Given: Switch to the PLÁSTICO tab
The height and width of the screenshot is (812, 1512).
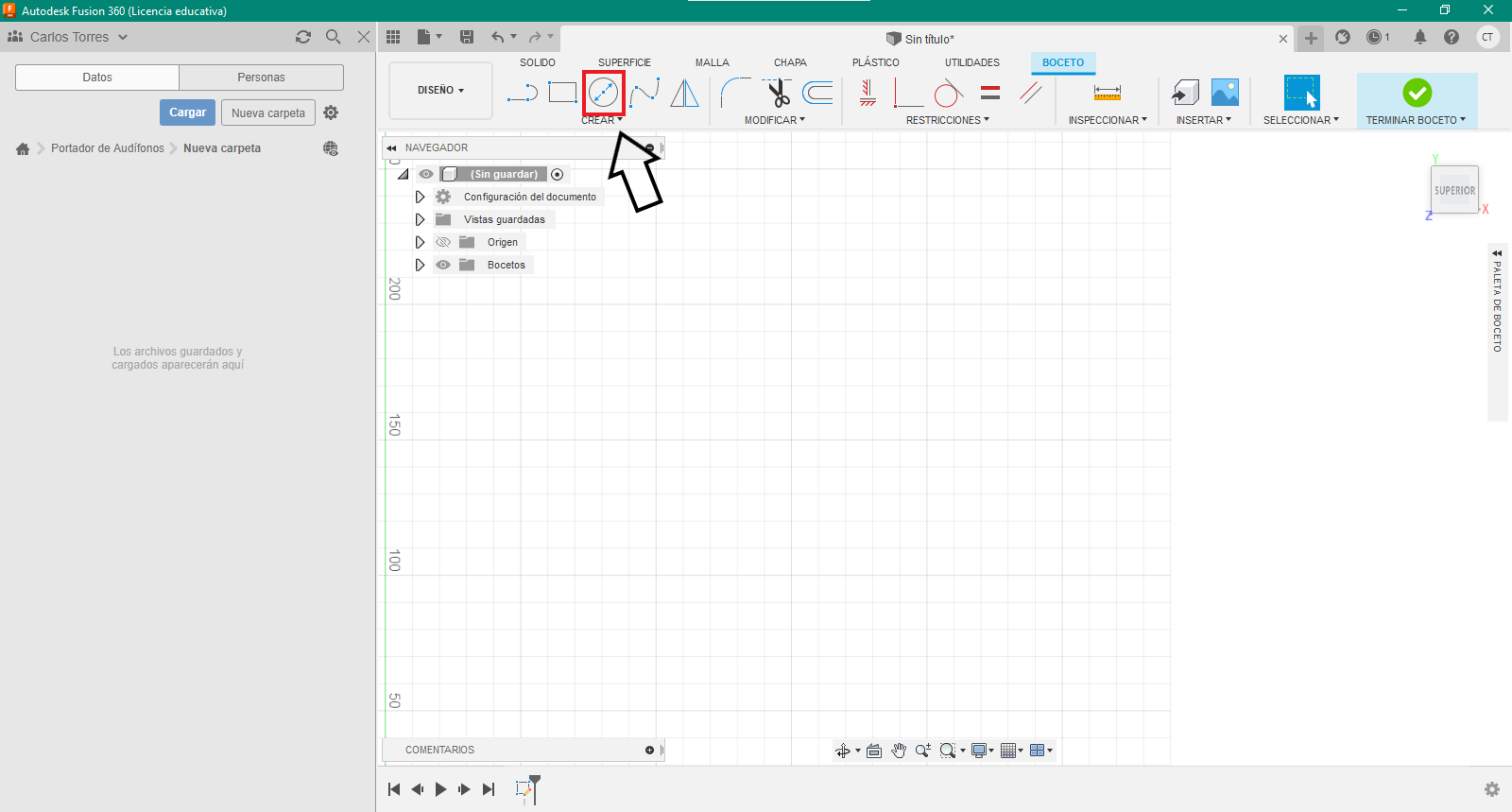Looking at the screenshot, I should 876,62.
